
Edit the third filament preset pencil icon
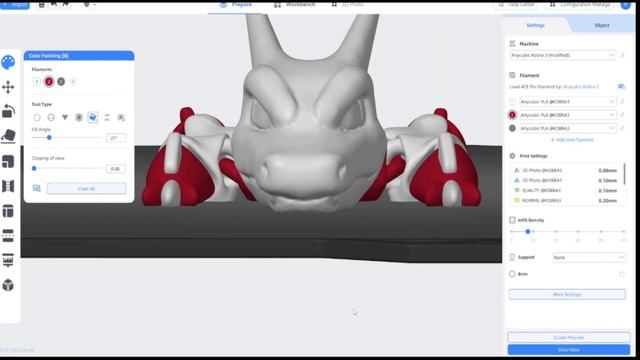pos(622,128)
